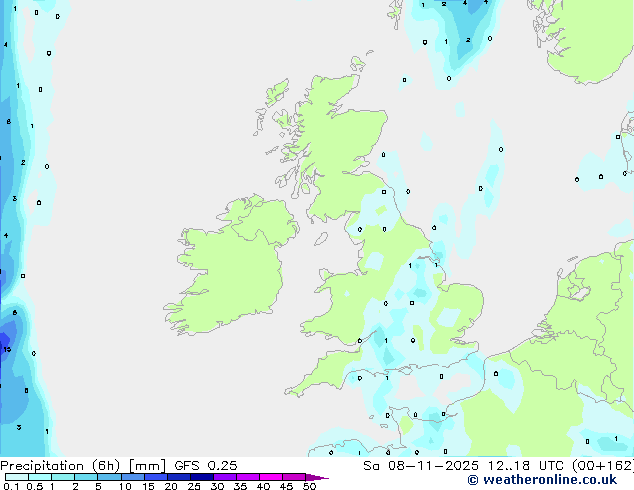Select the 1–2 mm legend color swatch
634x490 pixels.
pyautogui.click(x=63, y=477)
